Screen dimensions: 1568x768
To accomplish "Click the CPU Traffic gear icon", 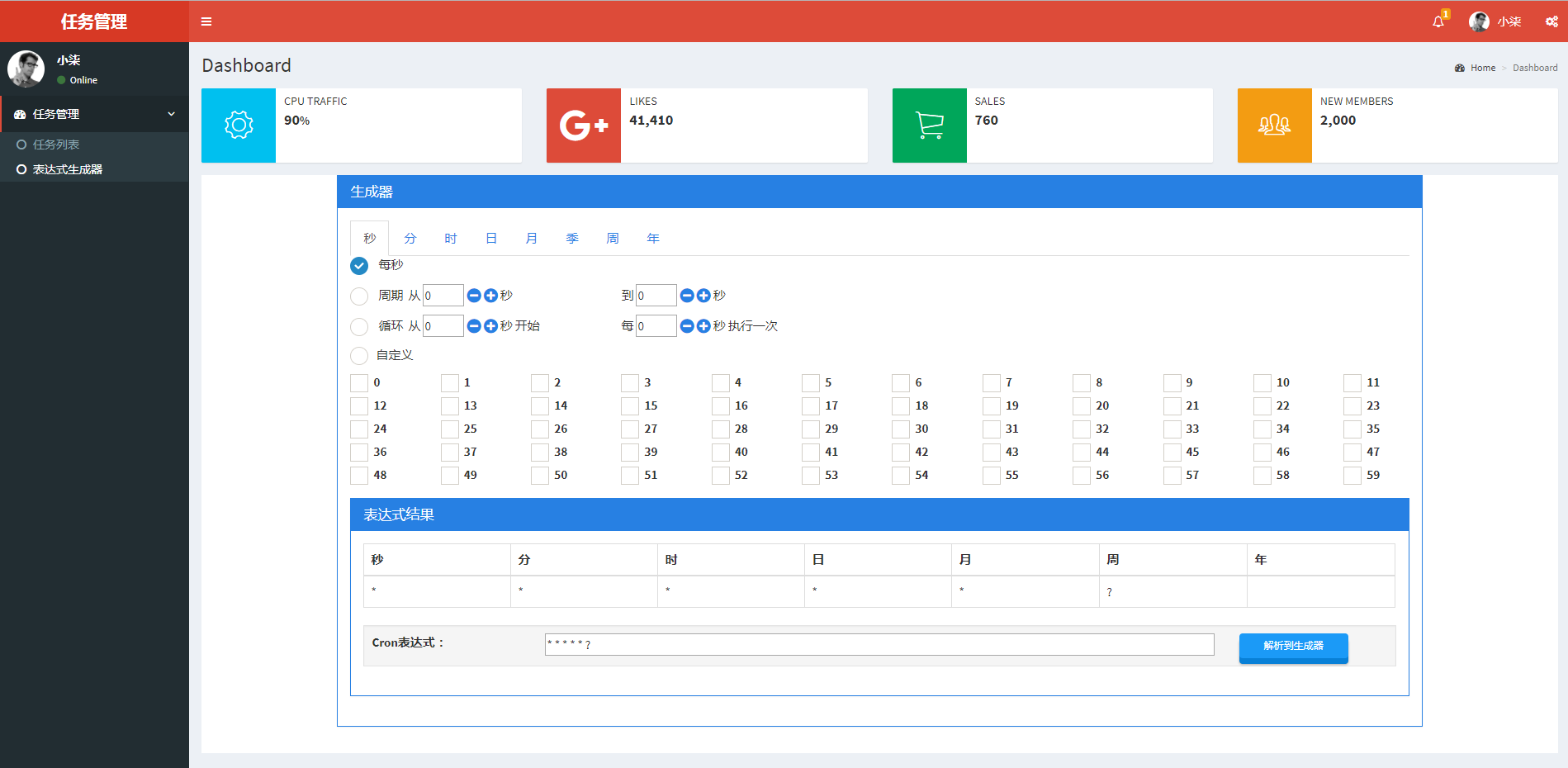I will pyautogui.click(x=239, y=126).
